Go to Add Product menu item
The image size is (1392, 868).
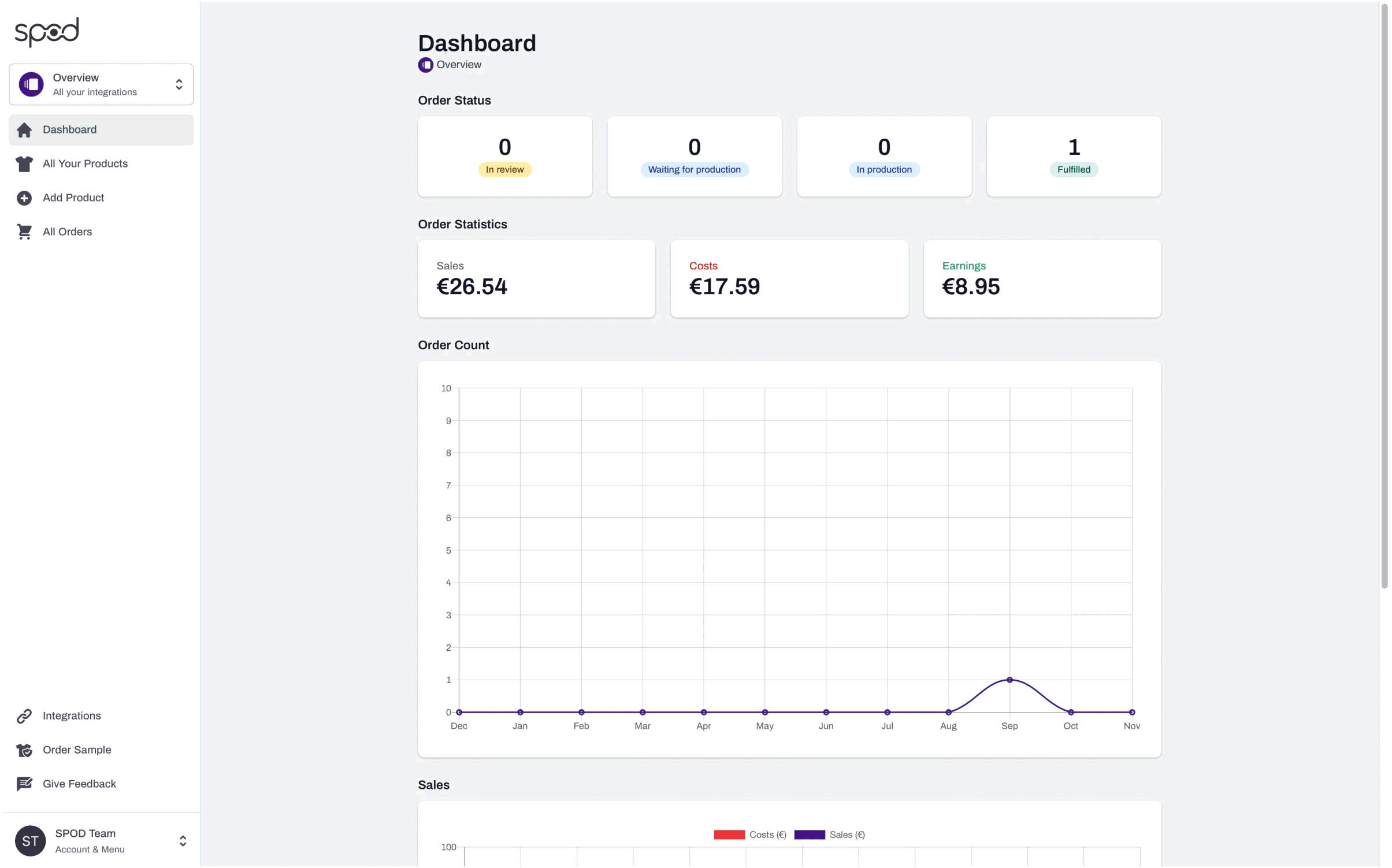point(73,198)
